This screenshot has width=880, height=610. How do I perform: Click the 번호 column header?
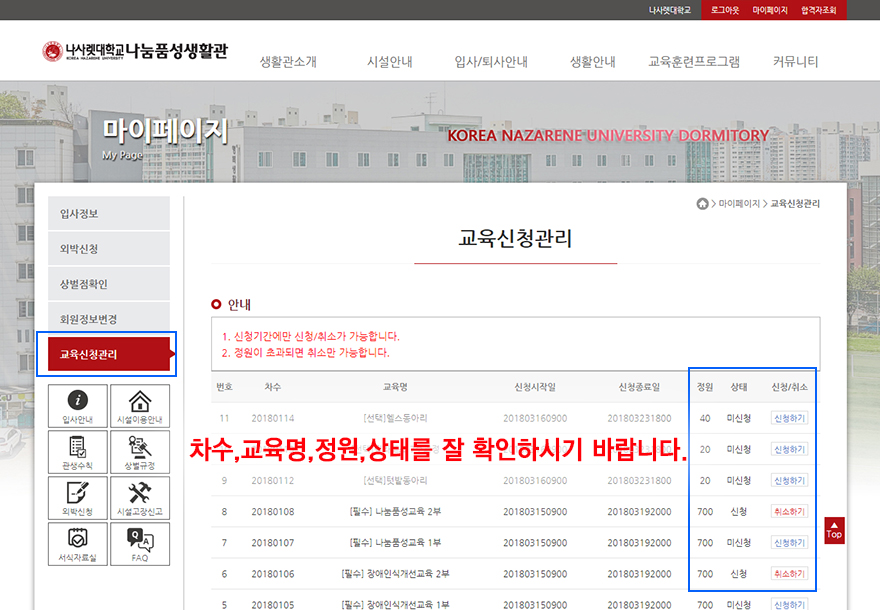point(224,387)
